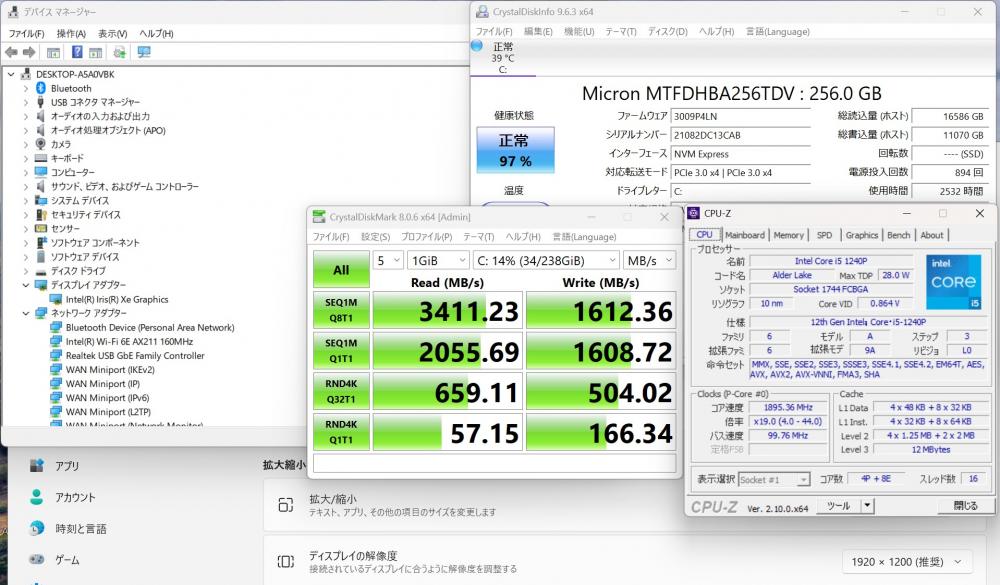Open the MB/s unit dropdown in CrystalDiskMark

(x=649, y=260)
